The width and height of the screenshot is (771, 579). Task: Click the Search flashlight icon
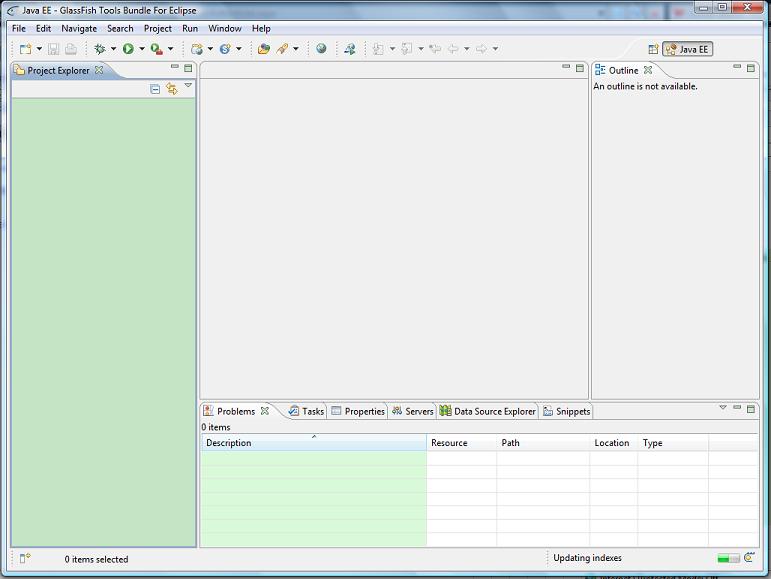pyautogui.click(x=282, y=49)
